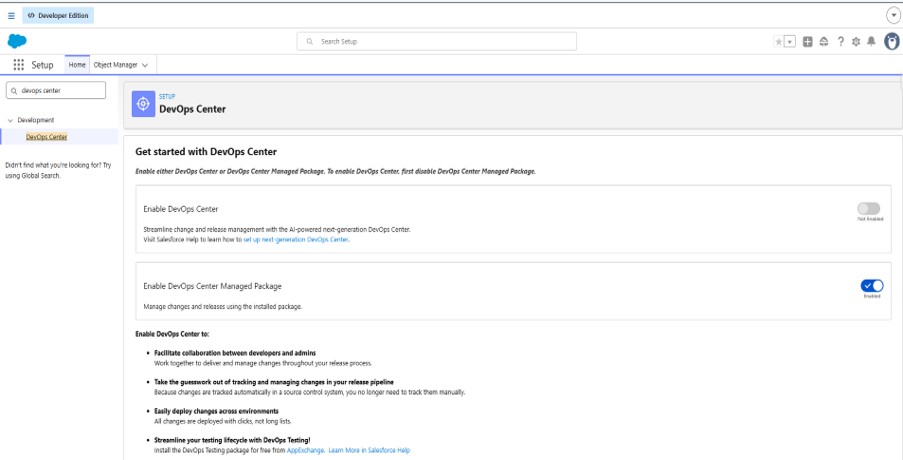Select DevOps Center in the sidebar tree
Screen dimensions: 903x460
point(47,137)
